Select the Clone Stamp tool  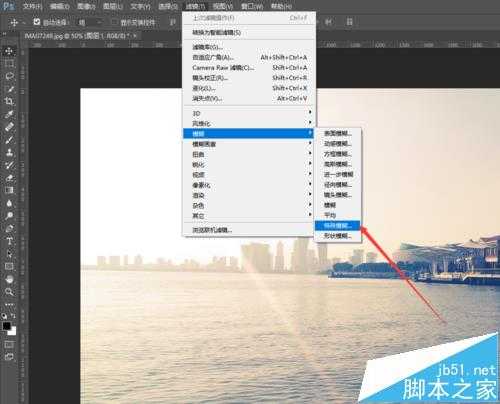(9, 152)
